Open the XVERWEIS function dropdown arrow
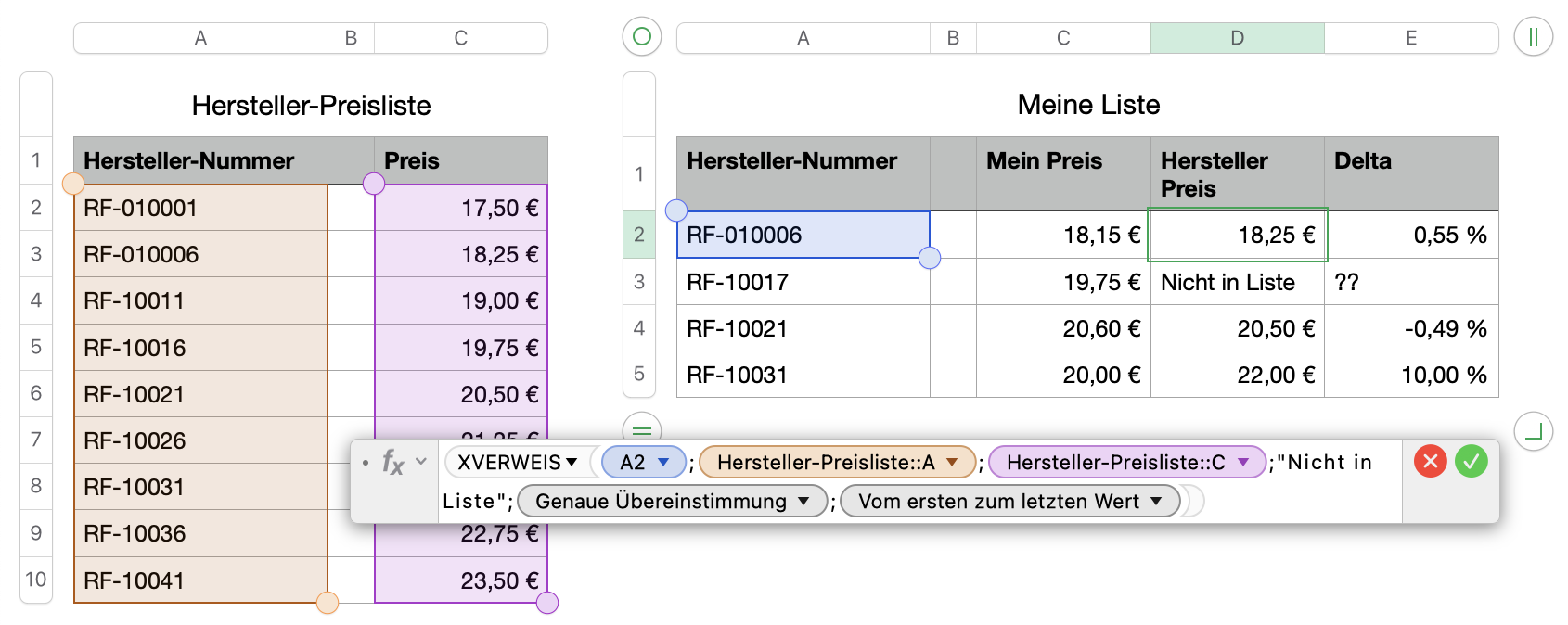The image size is (1568, 625). pos(572,462)
